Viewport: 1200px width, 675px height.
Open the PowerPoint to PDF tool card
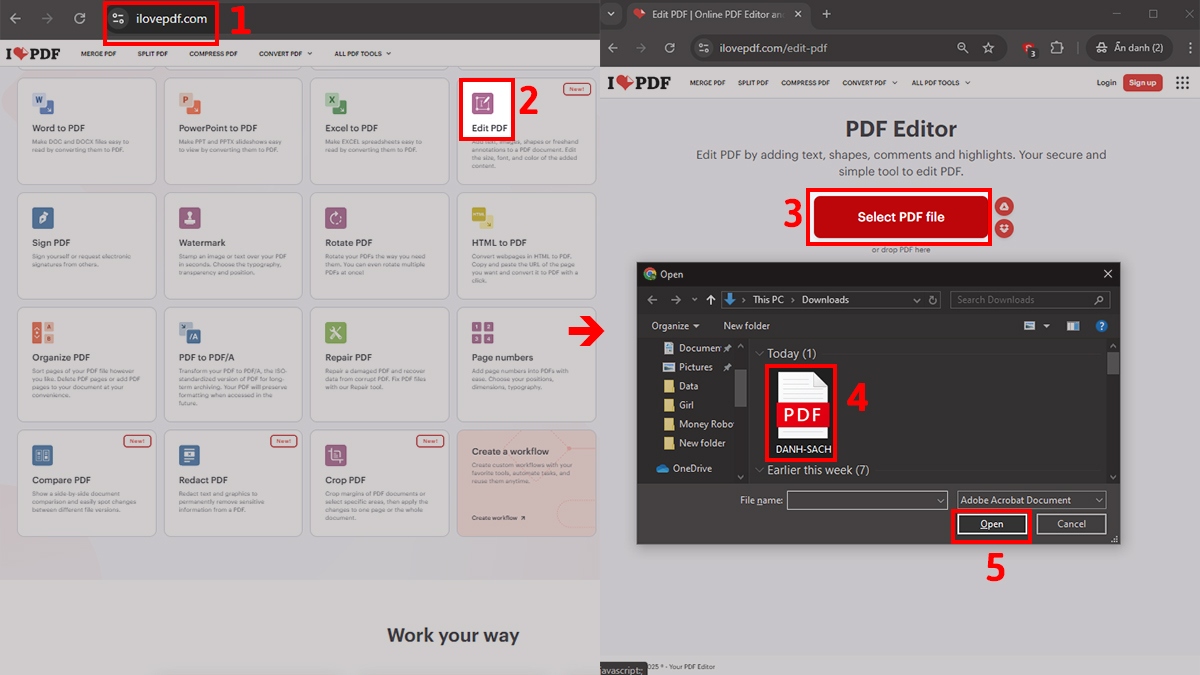coord(233,131)
